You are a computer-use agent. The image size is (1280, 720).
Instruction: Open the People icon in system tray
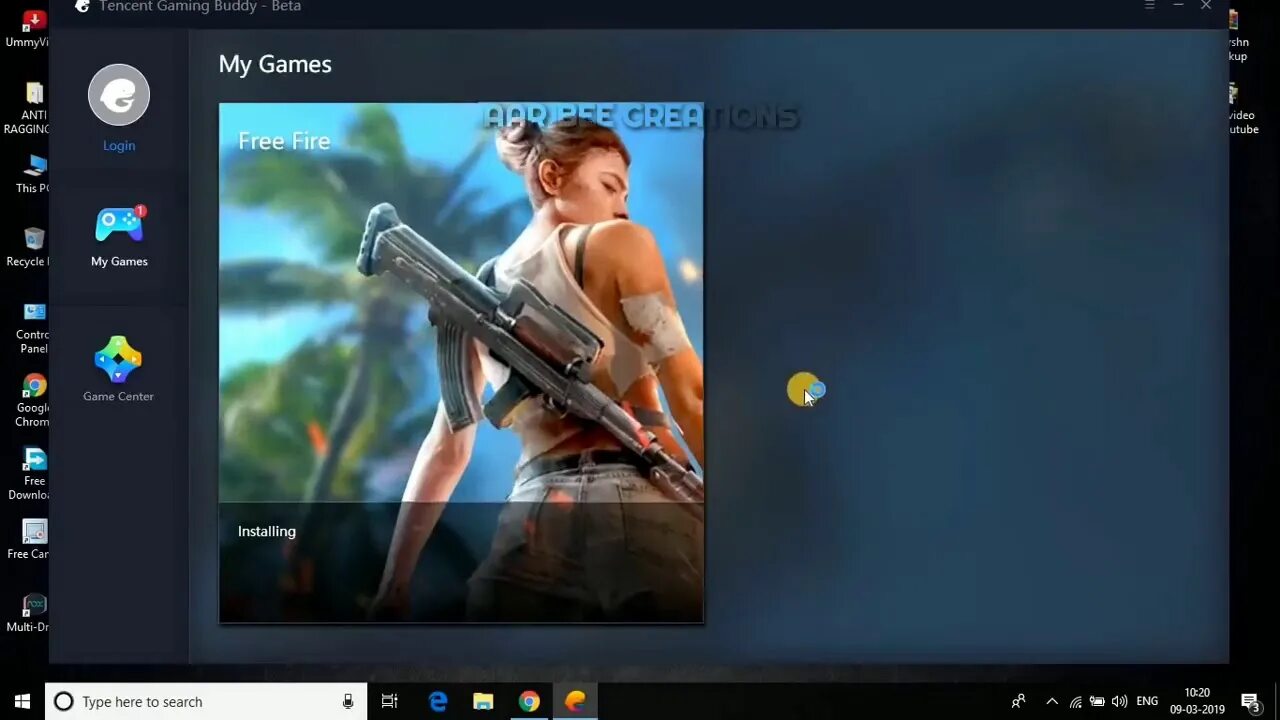(1018, 701)
